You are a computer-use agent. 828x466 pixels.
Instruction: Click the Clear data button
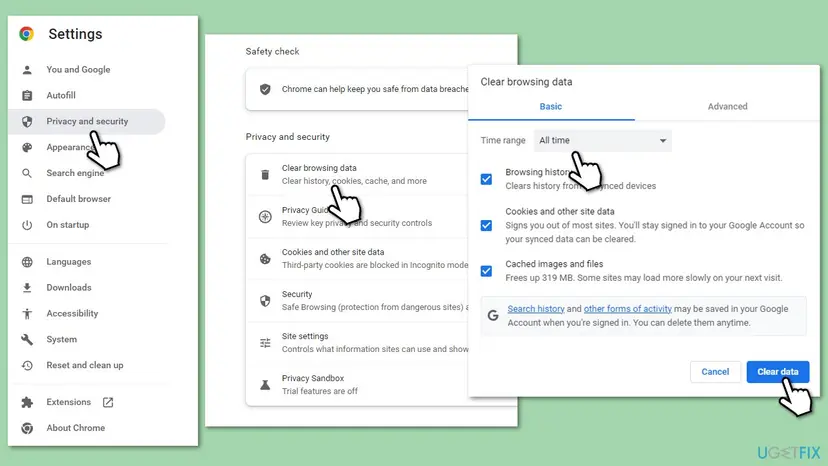pos(777,372)
